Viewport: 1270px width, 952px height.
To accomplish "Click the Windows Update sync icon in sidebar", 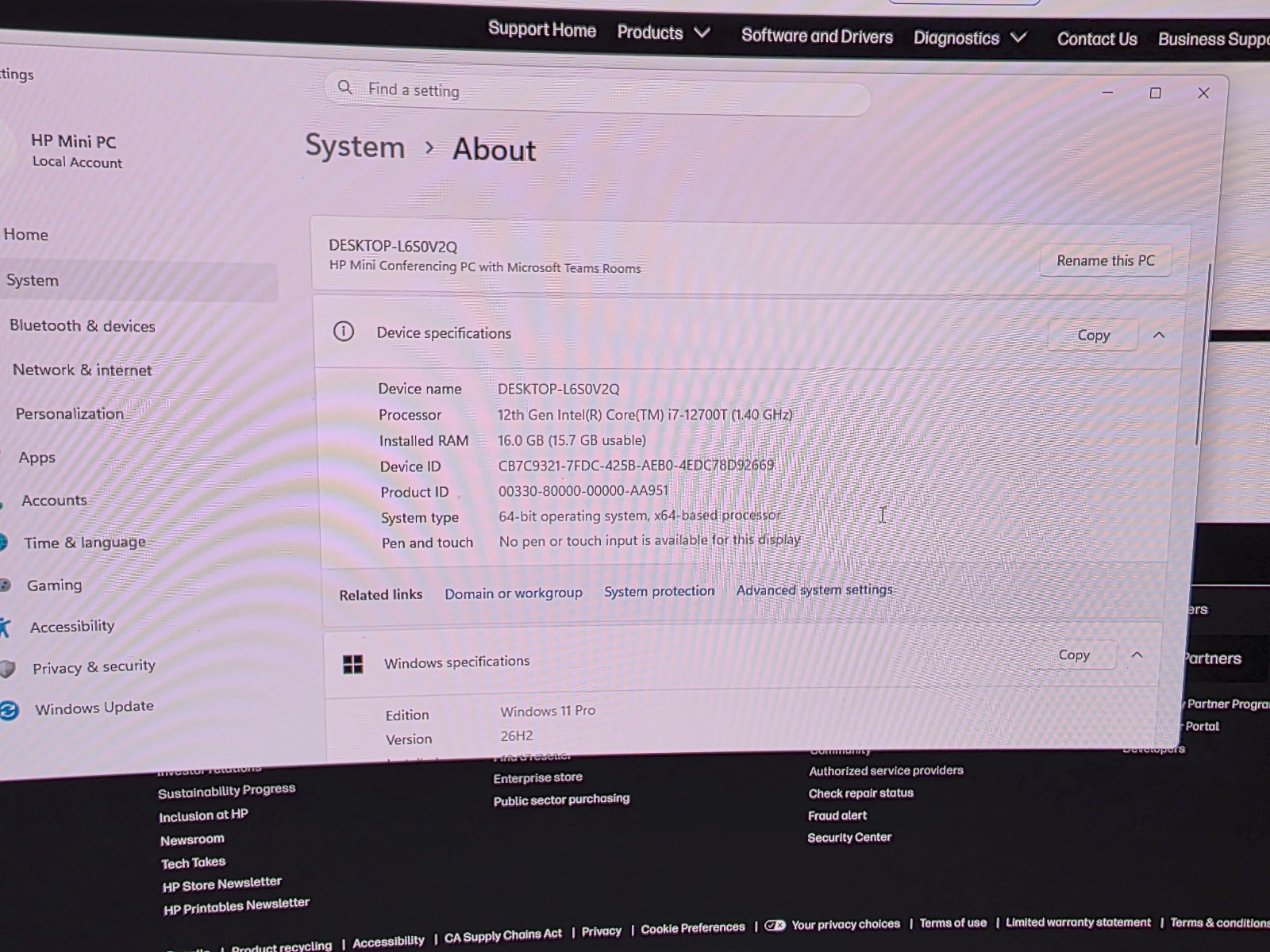I will coord(9,710).
